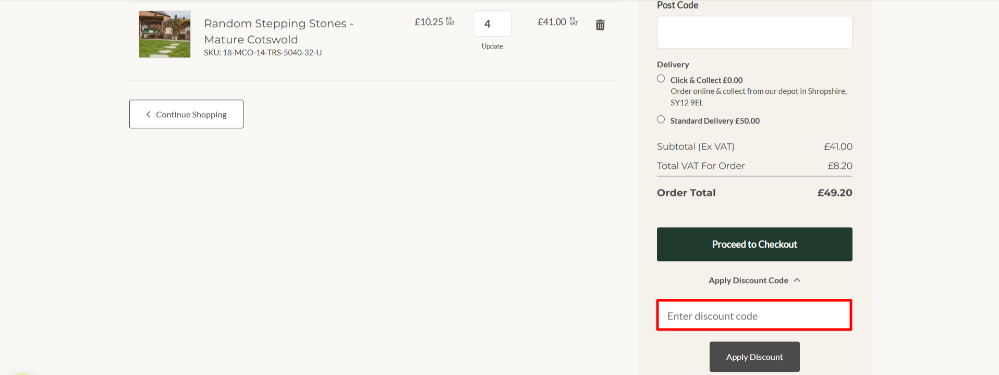Image resolution: width=999 pixels, height=375 pixels.
Task: Click into the Post Code field
Action: (754, 32)
